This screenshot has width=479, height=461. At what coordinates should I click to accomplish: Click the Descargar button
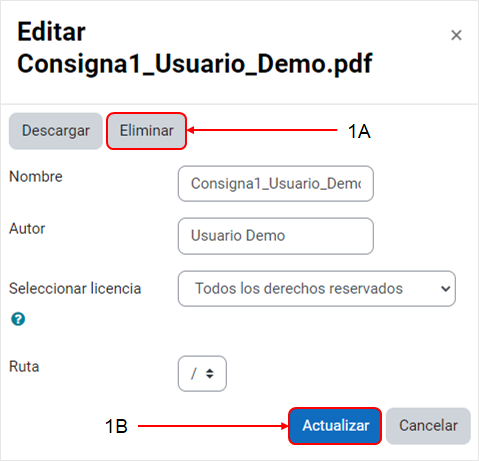[x=56, y=131]
